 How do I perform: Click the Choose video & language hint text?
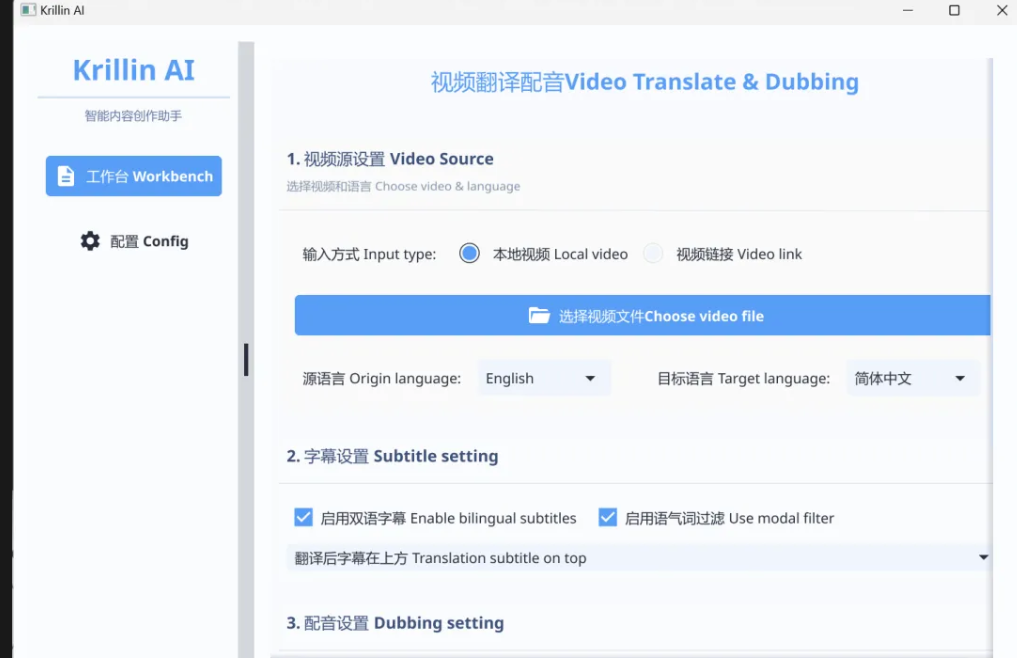[x=403, y=186]
